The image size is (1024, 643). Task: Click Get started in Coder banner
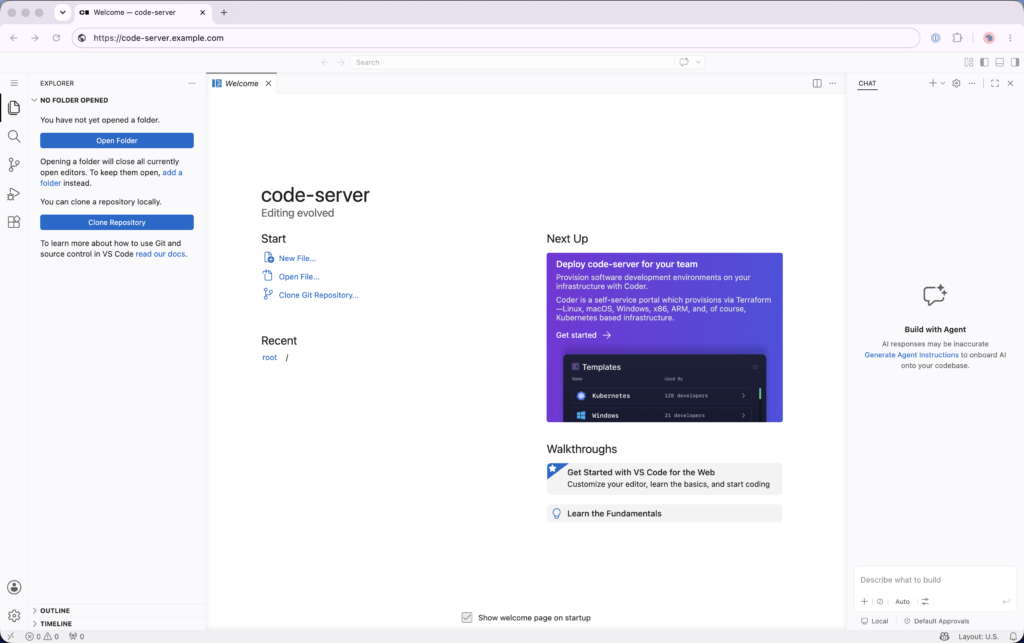(x=583, y=335)
